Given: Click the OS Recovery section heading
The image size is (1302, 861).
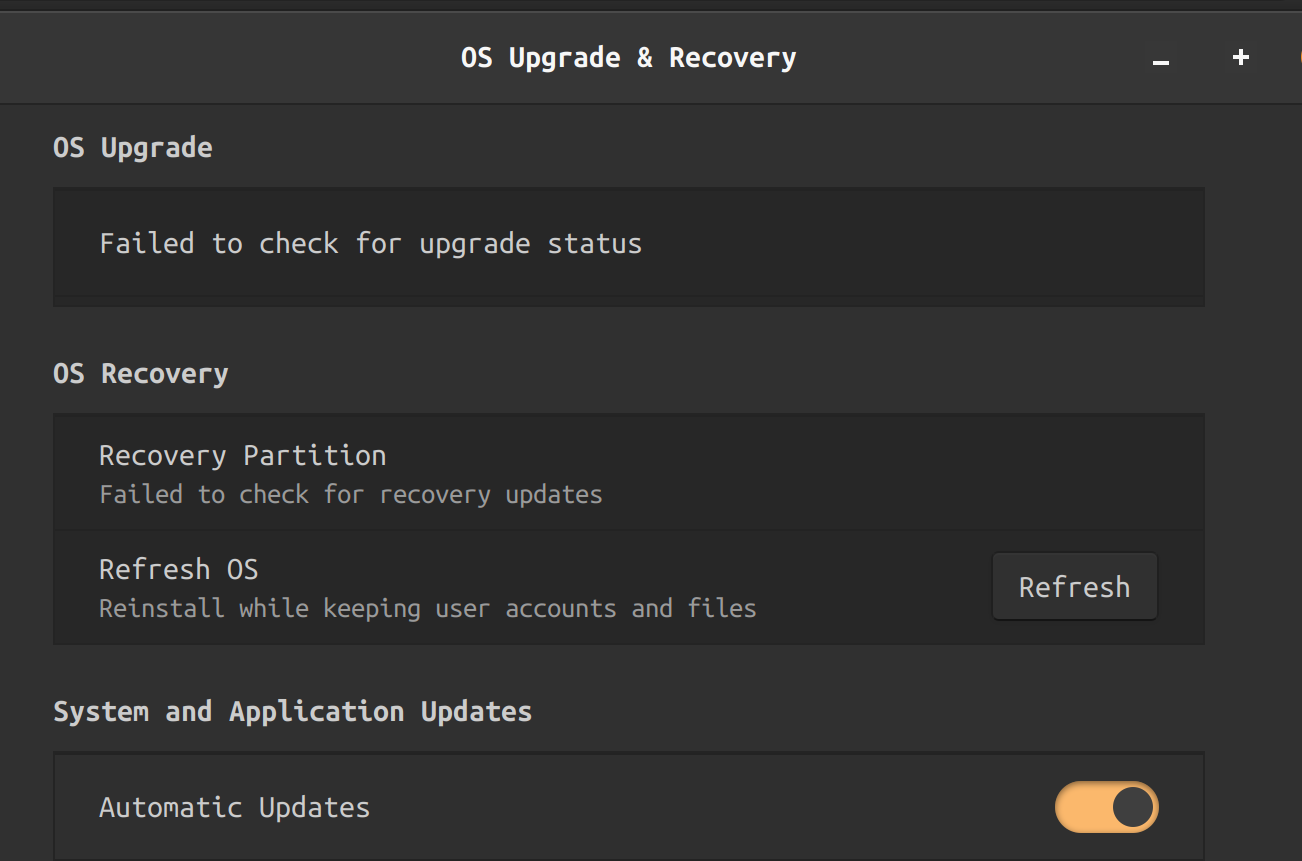Looking at the screenshot, I should [x=140, y=373].
